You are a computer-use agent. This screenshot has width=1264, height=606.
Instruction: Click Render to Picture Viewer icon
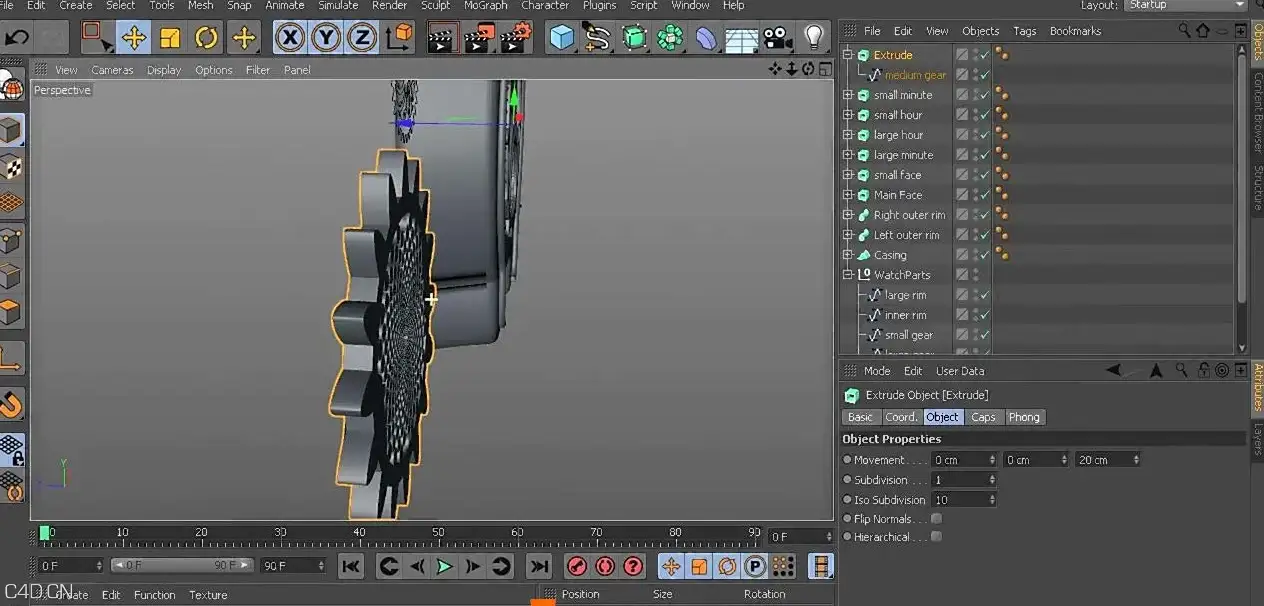coord(479,38)
